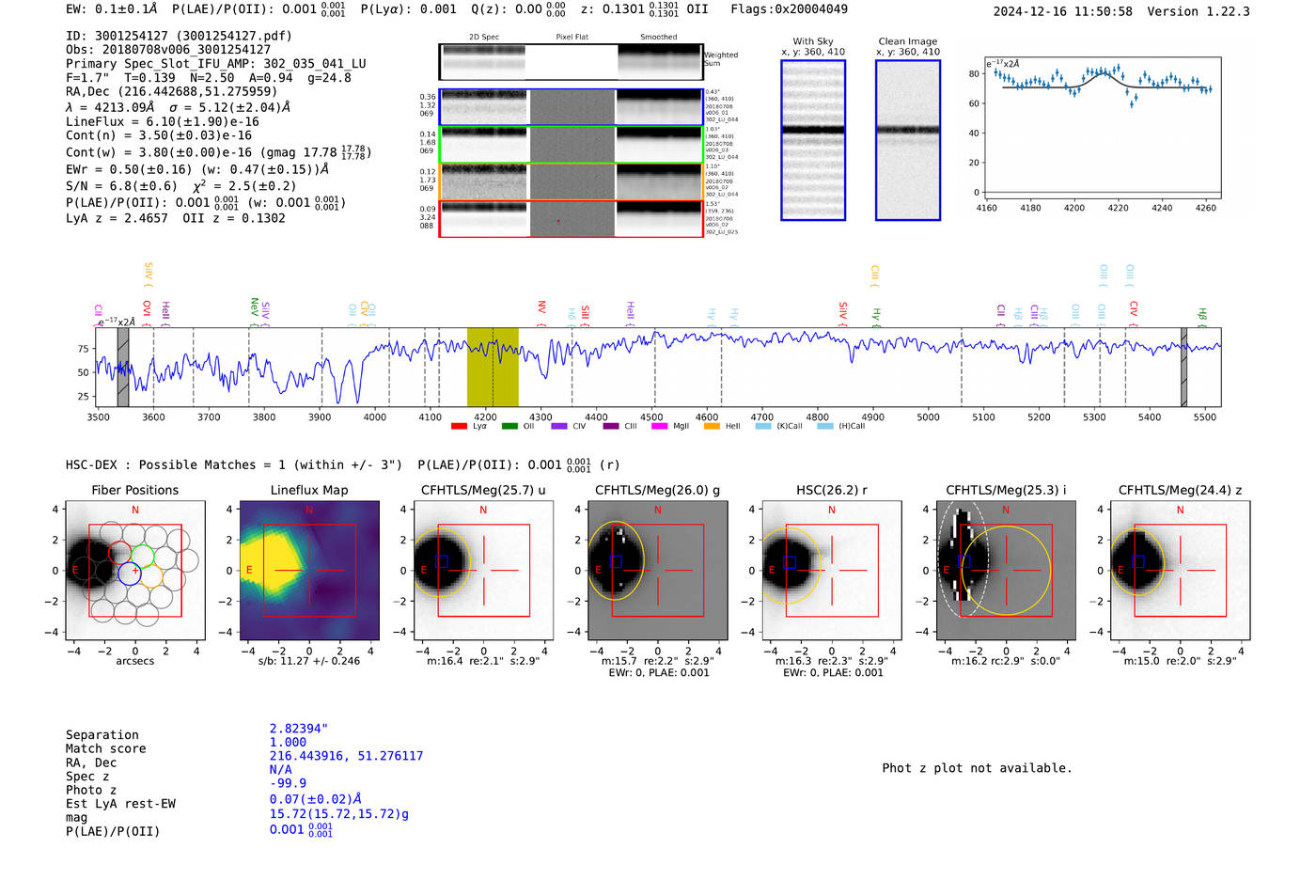
Task: Select the CFHTLS/Meg(24.4) z cutout
Action: click(x=1180, y=570)
